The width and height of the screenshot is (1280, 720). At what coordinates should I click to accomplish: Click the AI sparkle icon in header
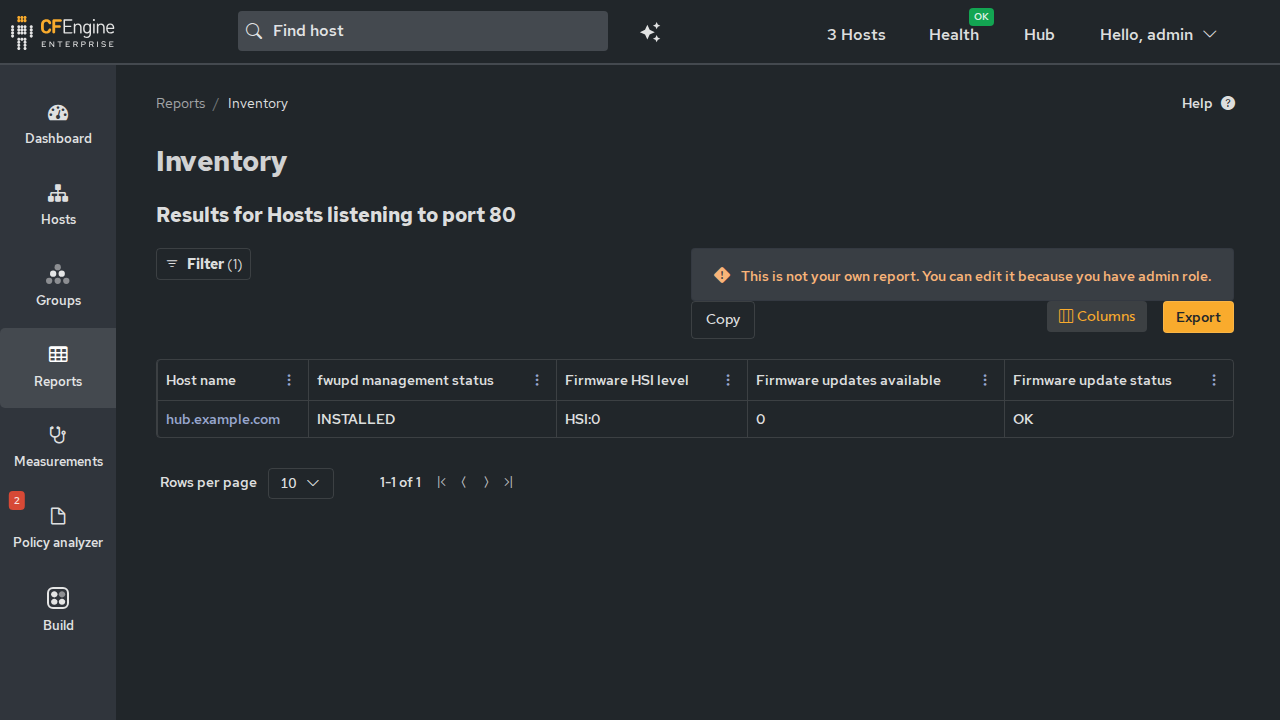tap(650, 32)
